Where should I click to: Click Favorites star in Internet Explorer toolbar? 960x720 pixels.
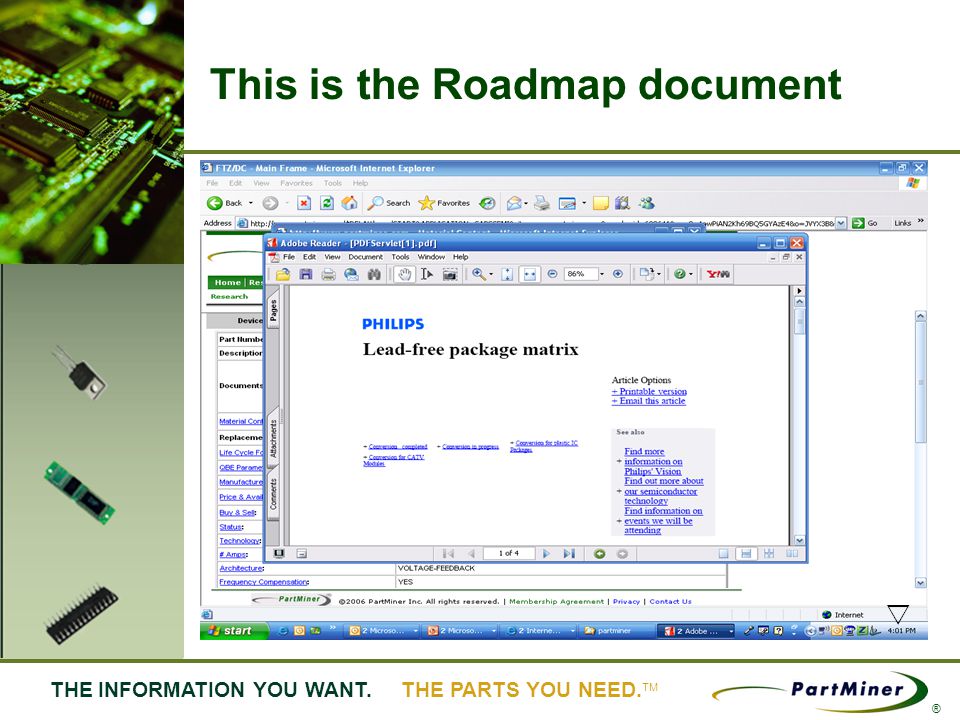(x=444, y=203)
